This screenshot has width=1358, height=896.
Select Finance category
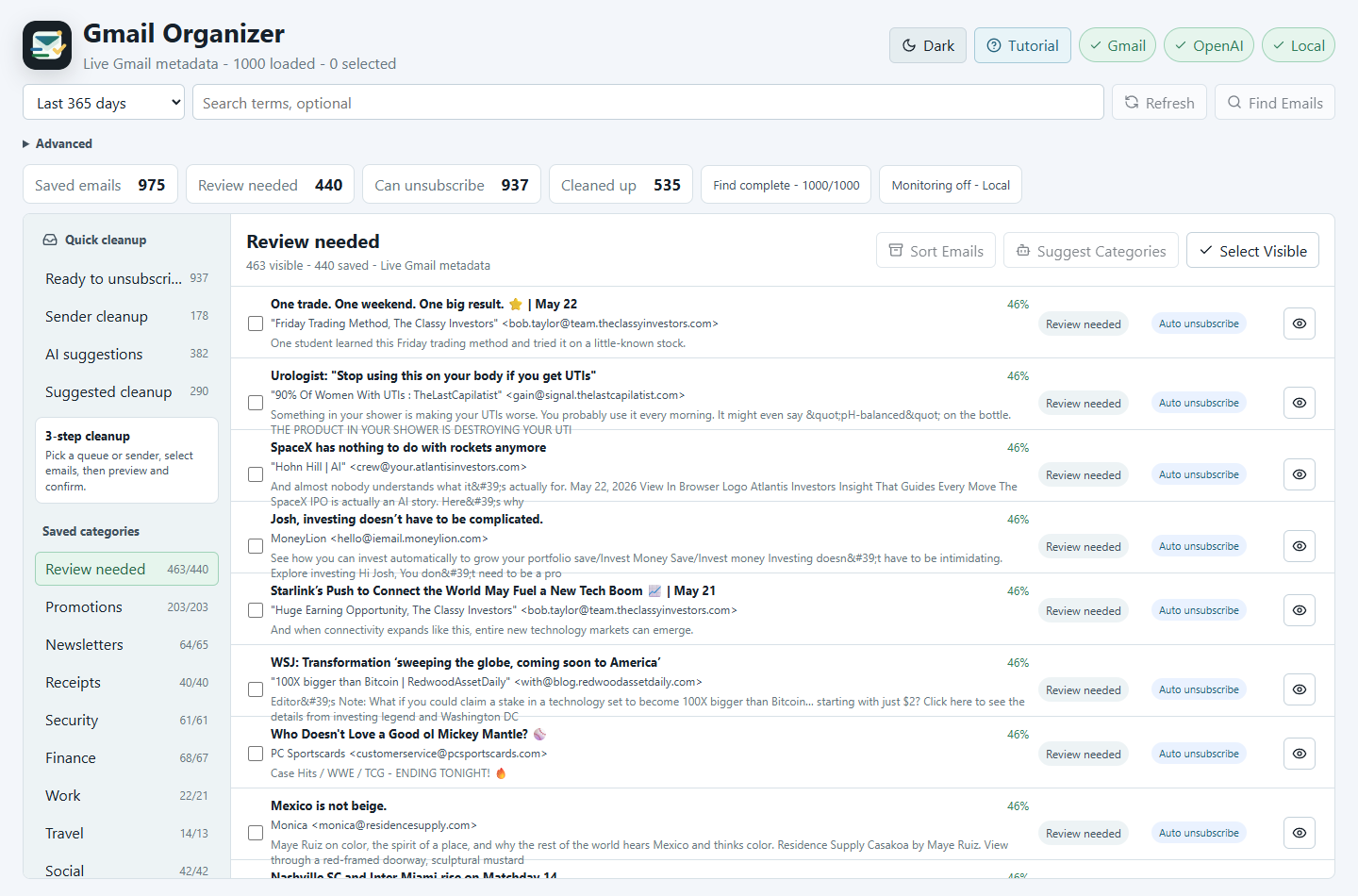[126, 757]
